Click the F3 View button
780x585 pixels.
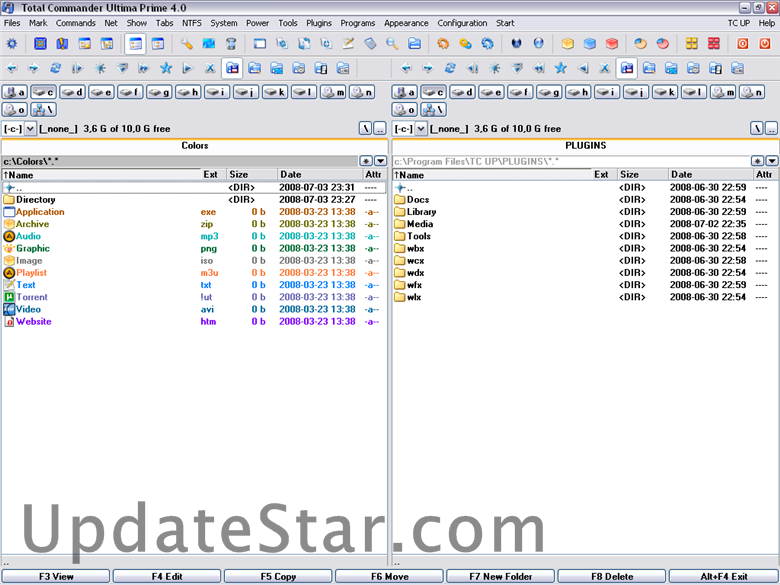[x=56, y=577]
